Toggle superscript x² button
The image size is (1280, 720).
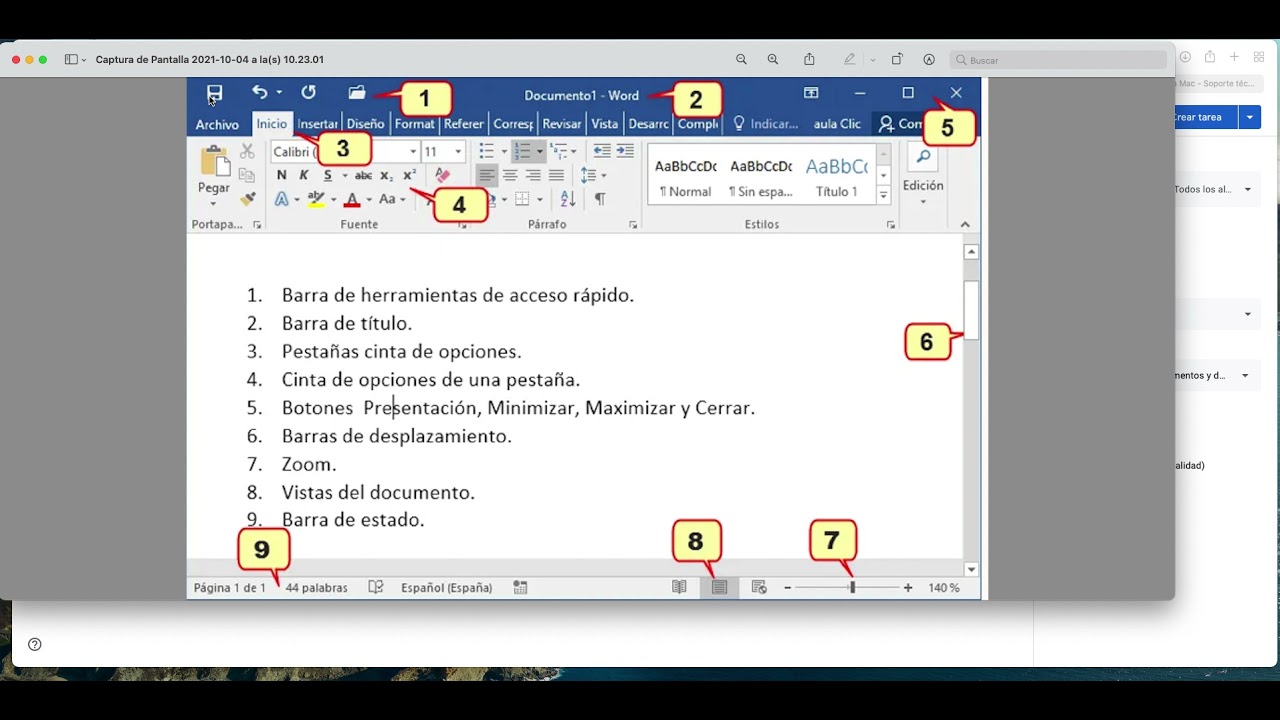409,175
